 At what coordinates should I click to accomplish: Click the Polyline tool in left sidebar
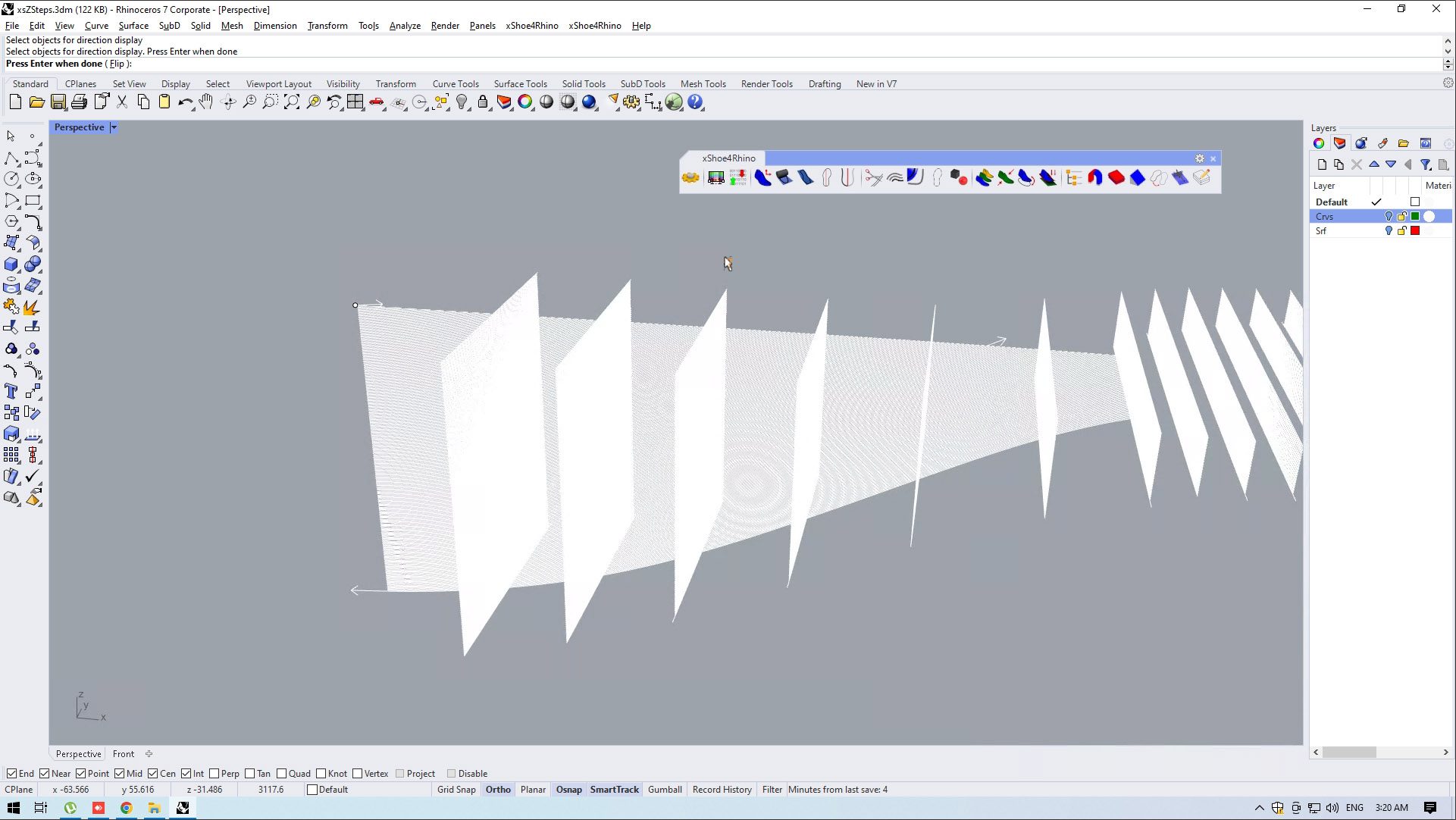(11, 158)
